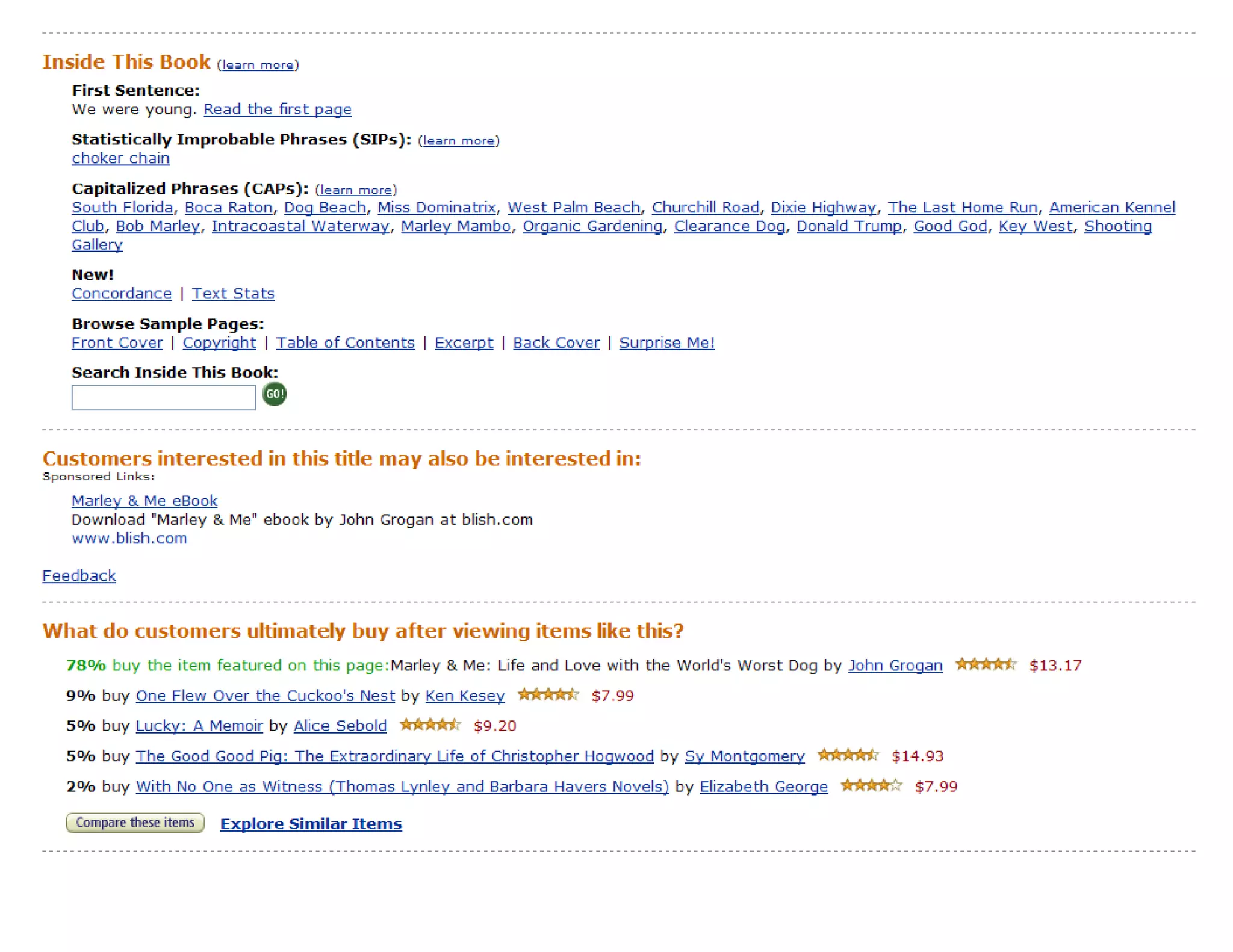The width and height of the screenshot is (1233, 952).
Task: Open the choker chain phrase link
Action: tap(120, 158)
